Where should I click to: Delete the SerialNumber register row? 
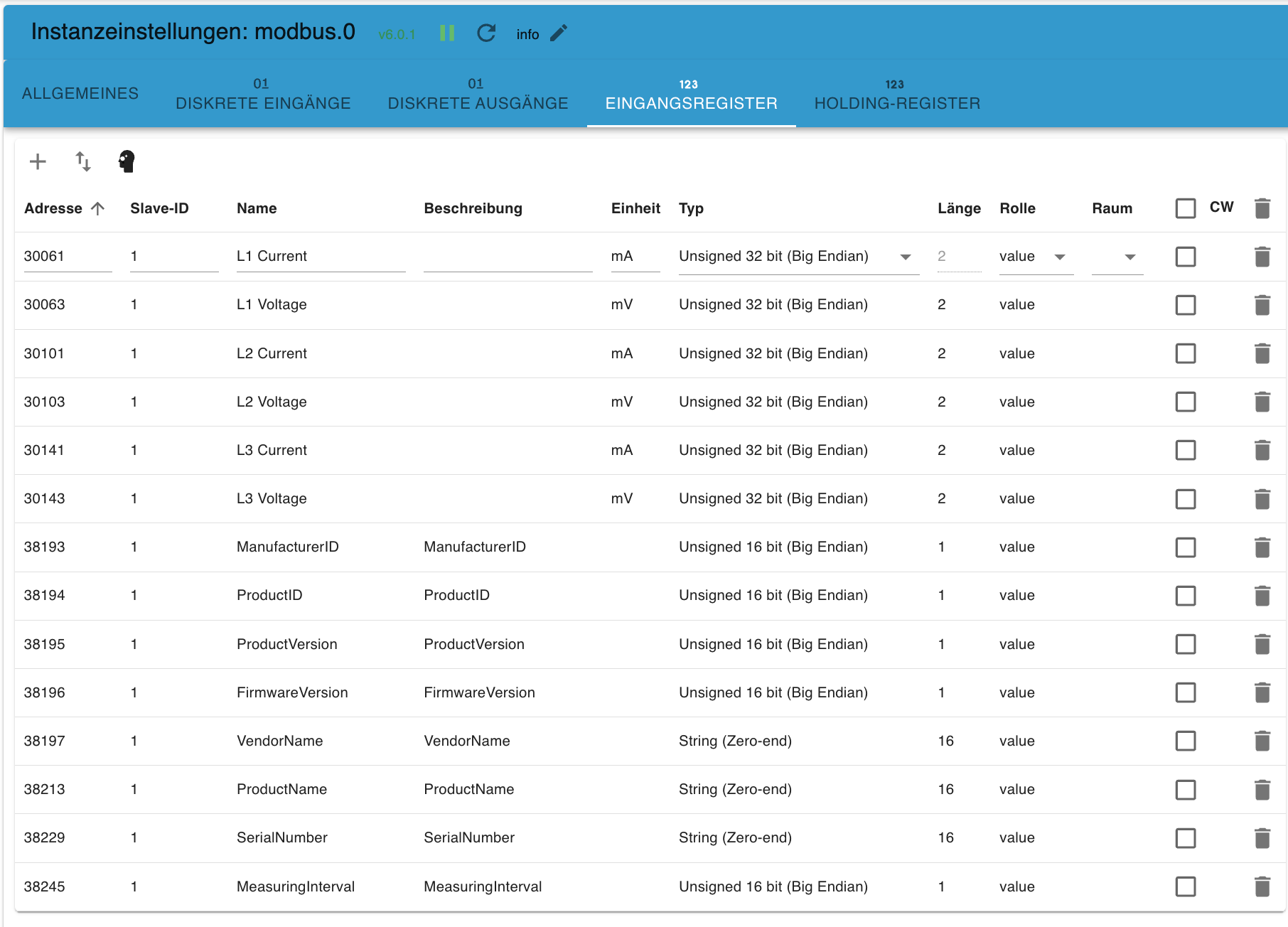[x=1262, y=838]
